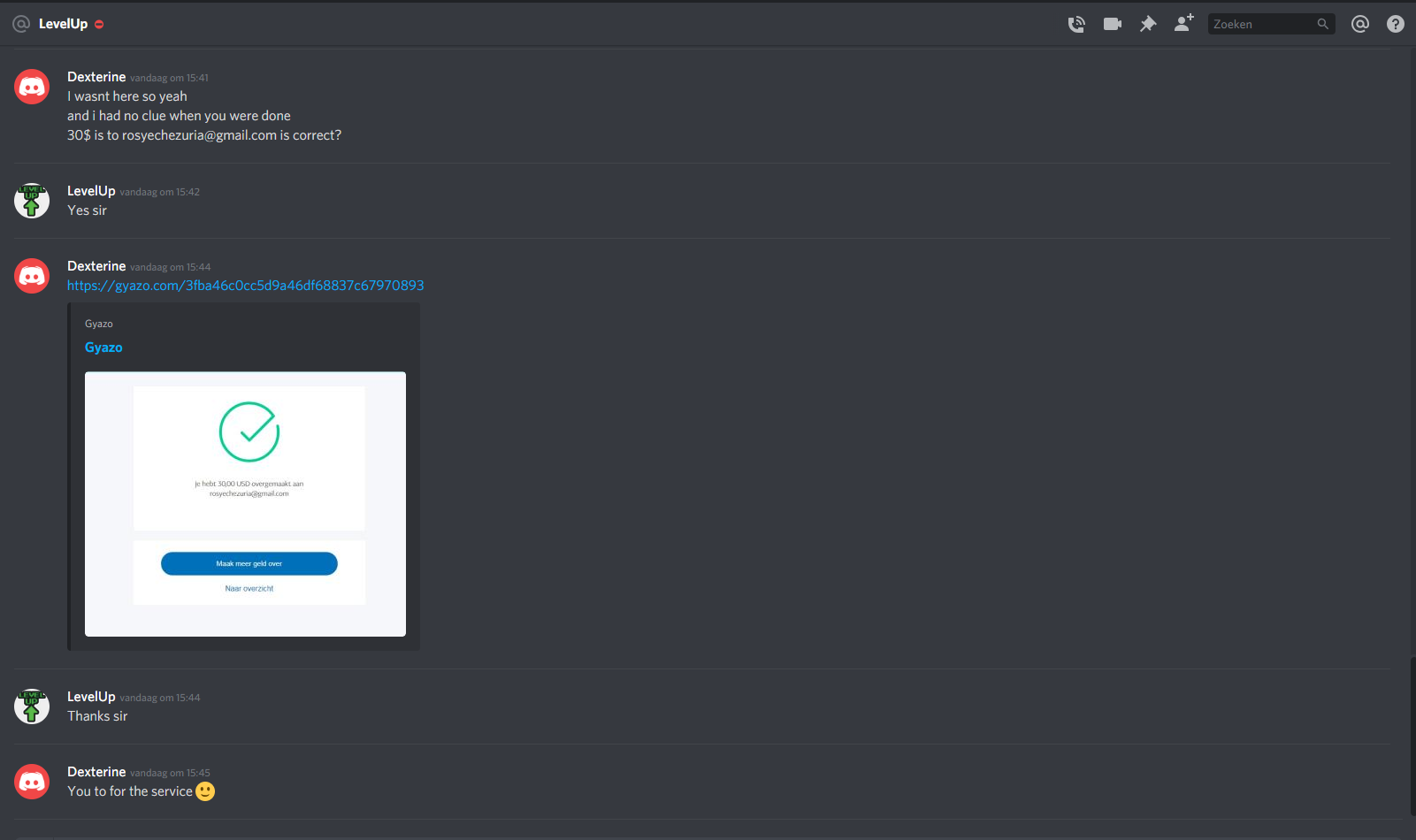Click the small 'Gyazo' provider label
This screenshot has width=1416, height=840.
click(x=99, y=324)
